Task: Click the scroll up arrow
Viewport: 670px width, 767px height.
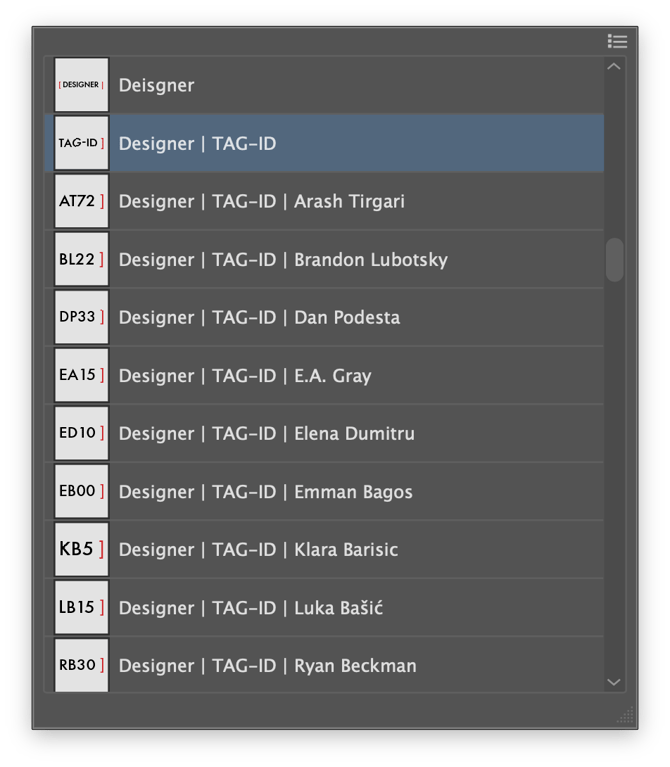Action: tap(614, 67)
